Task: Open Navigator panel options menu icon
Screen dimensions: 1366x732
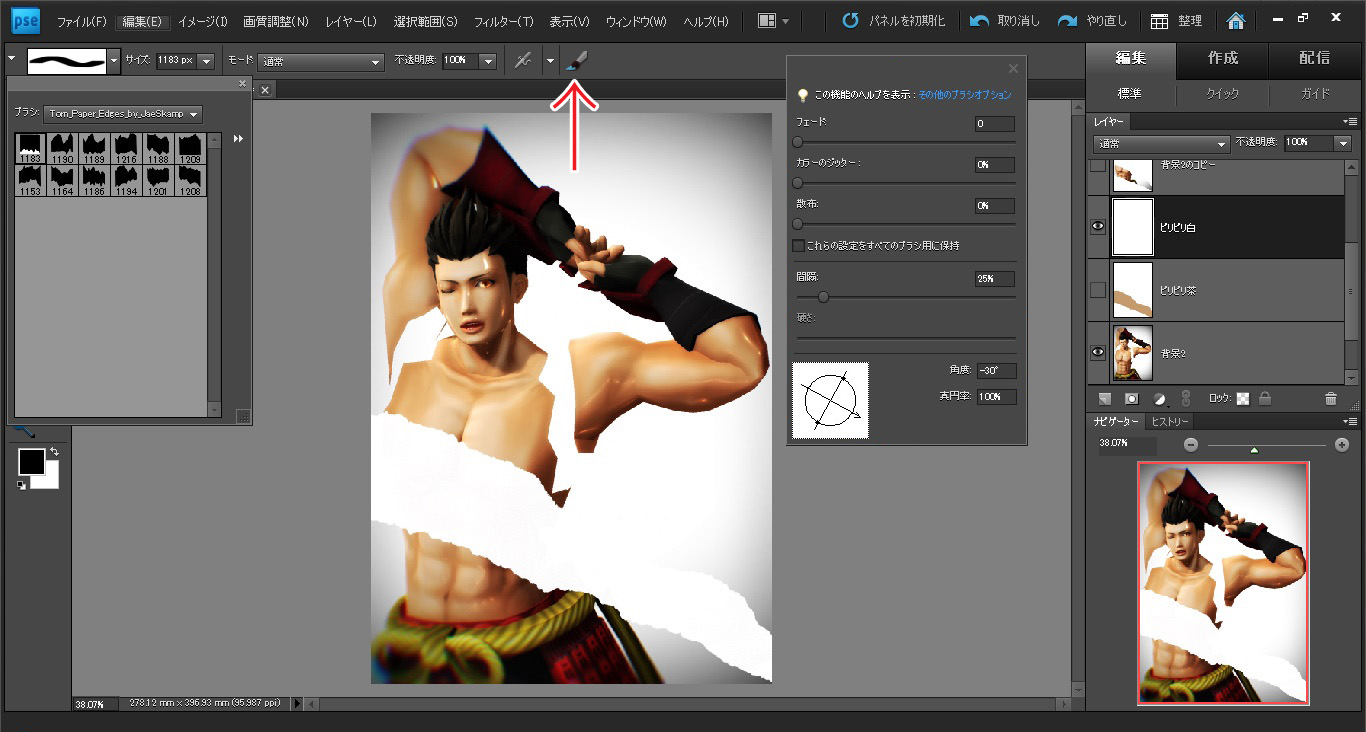Action: coord(1351,422)
